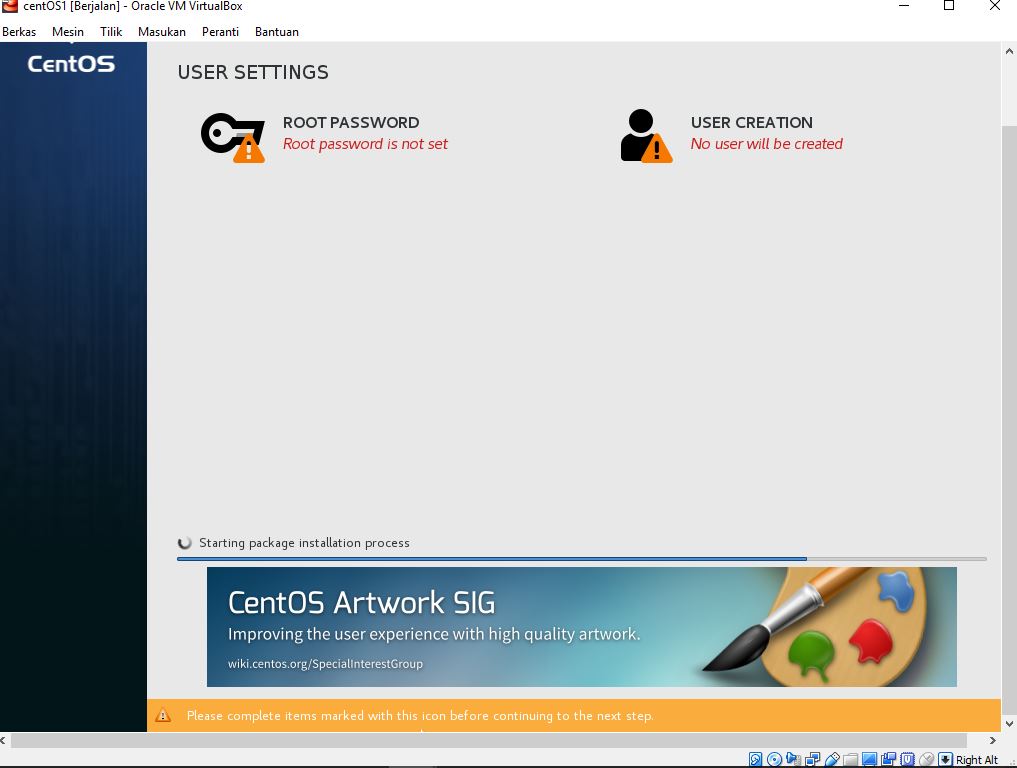Click the wiki.centos.org/SpecialInterestGroup link
1017x768 pixels.
click(325, 664)
